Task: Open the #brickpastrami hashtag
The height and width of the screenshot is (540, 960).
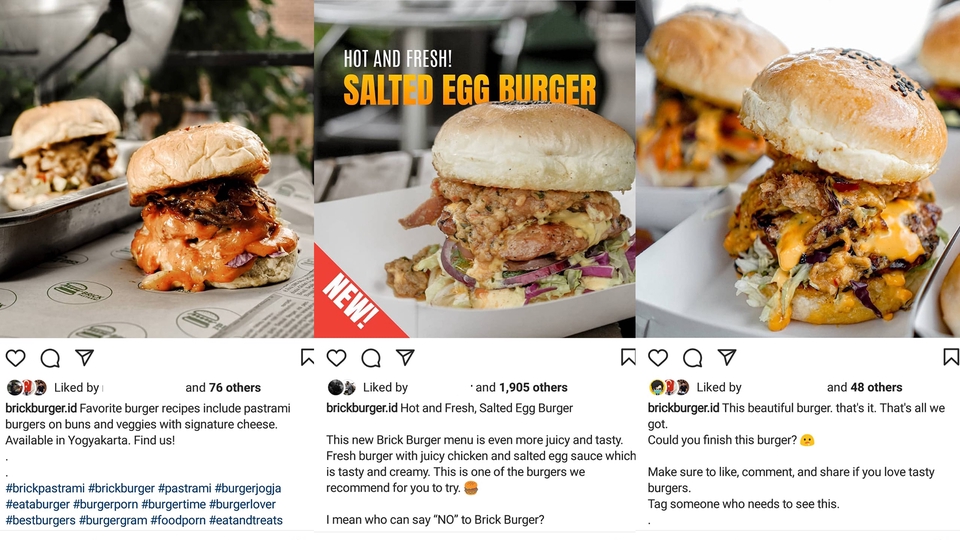Action: tap(45, 489)
